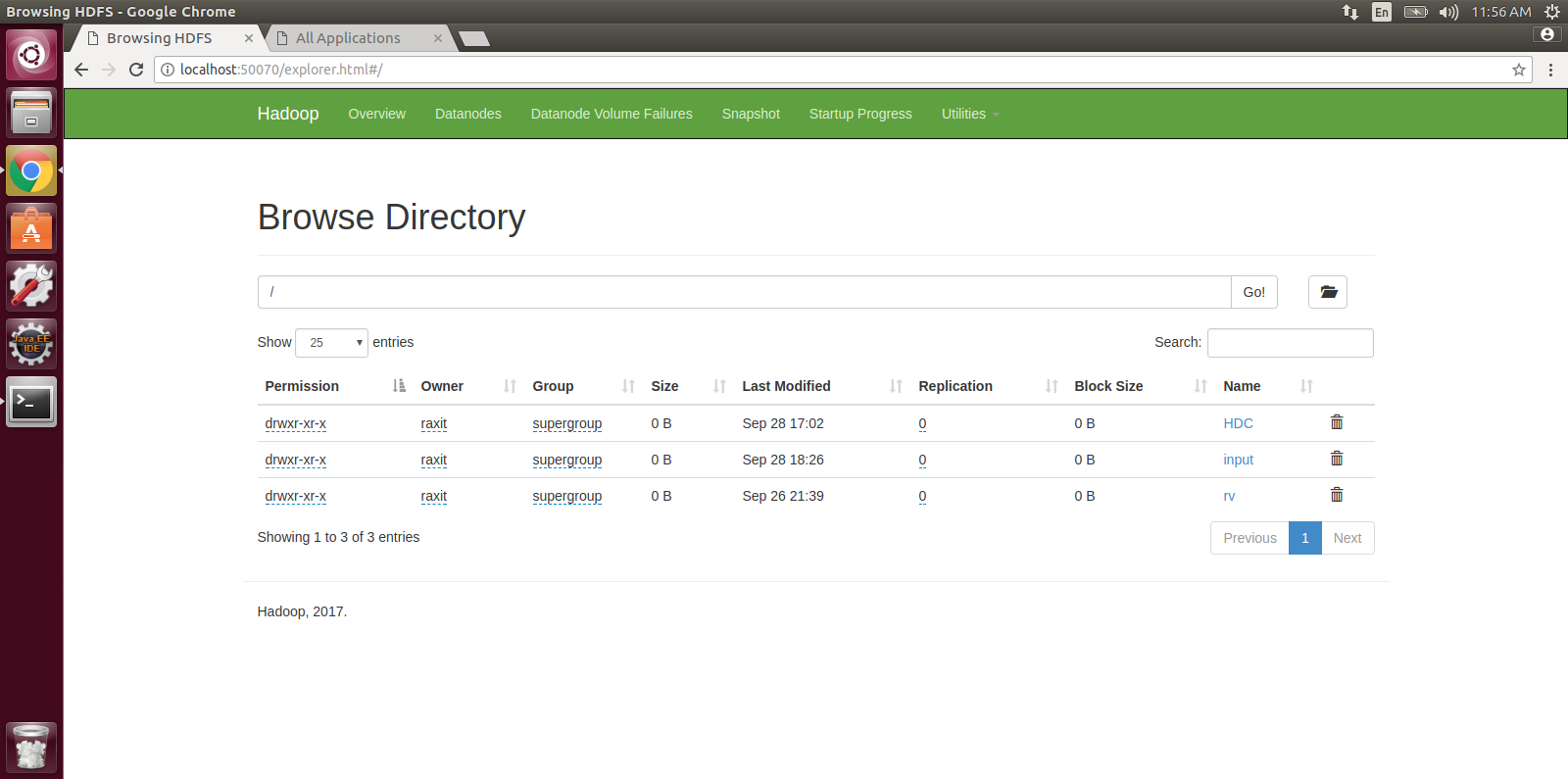Switch to the All Applications tab
Image resolution: width=1568 pixels, height=779 pixels.
pyautogui.click(x=348, y=38)
